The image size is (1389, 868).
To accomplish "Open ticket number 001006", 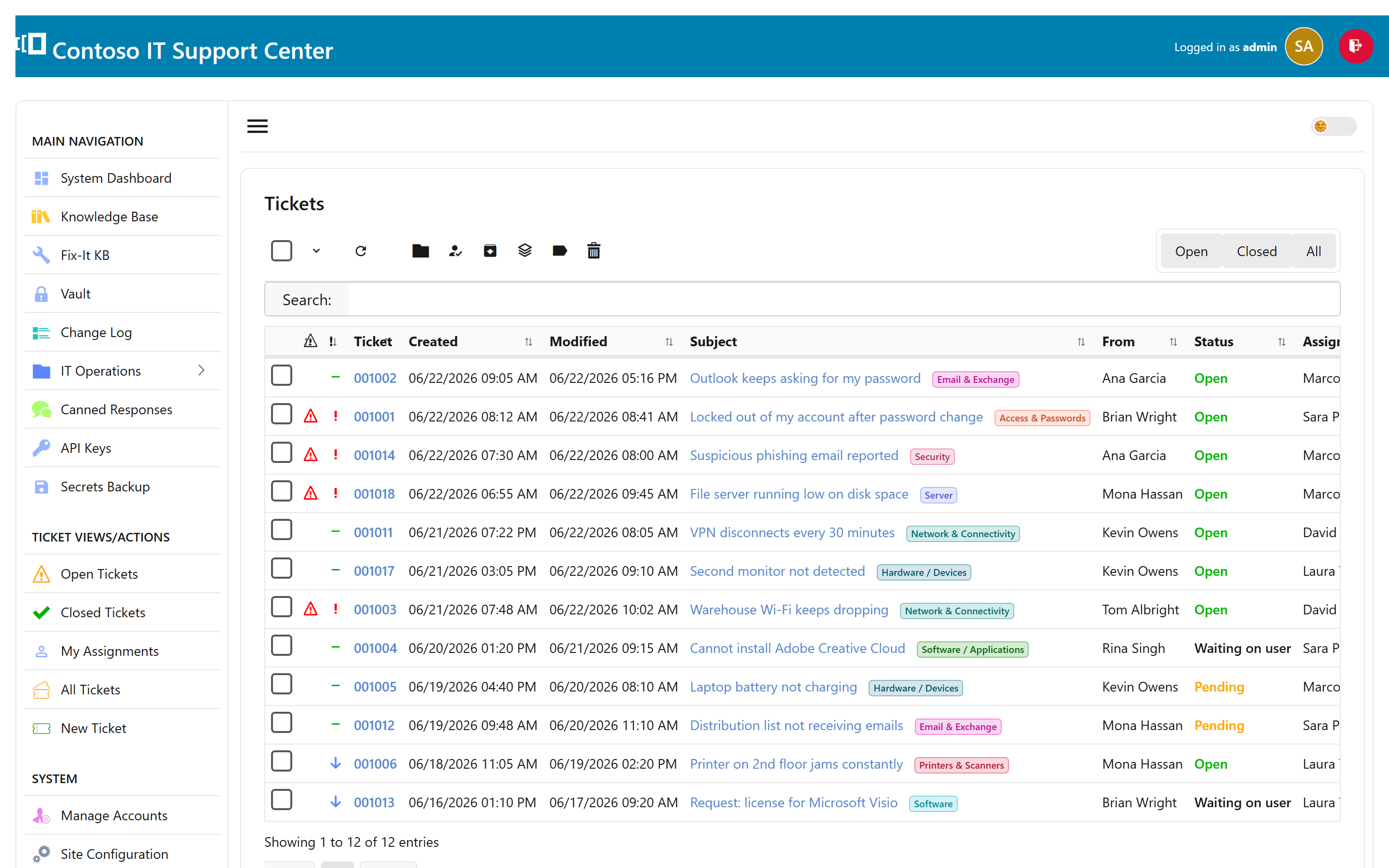I will (375, 764).
